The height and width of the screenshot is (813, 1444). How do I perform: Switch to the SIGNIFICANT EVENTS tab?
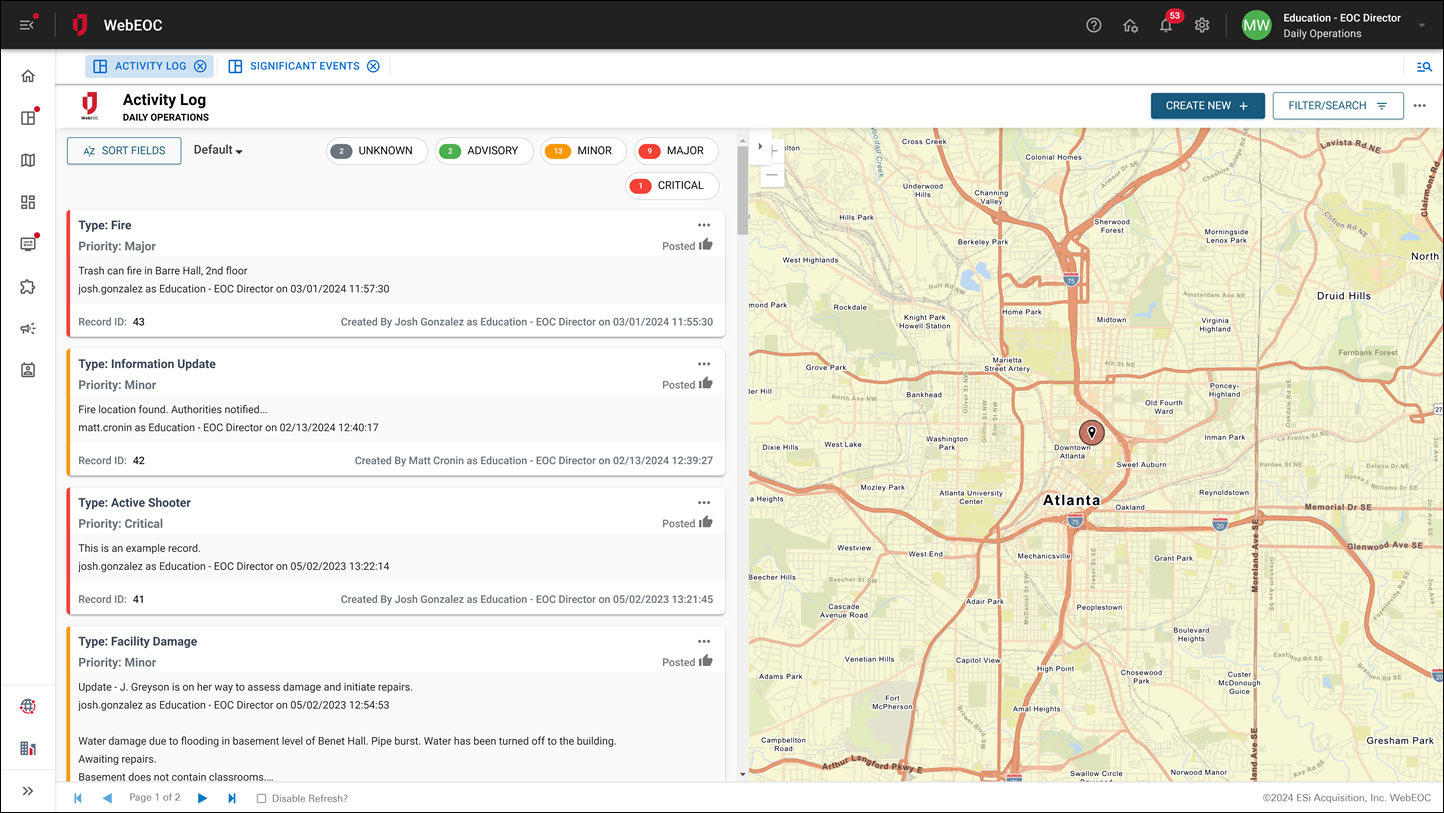(x=302, y=65)
